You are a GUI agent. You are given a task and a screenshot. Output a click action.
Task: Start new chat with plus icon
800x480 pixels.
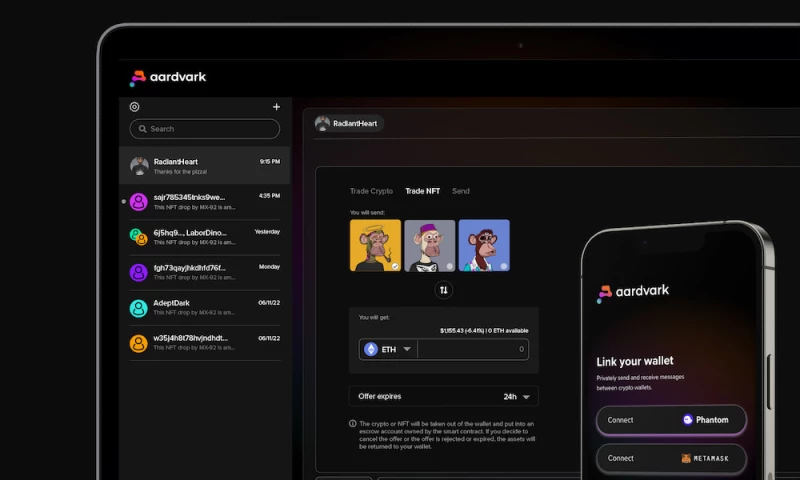[276, 107]
